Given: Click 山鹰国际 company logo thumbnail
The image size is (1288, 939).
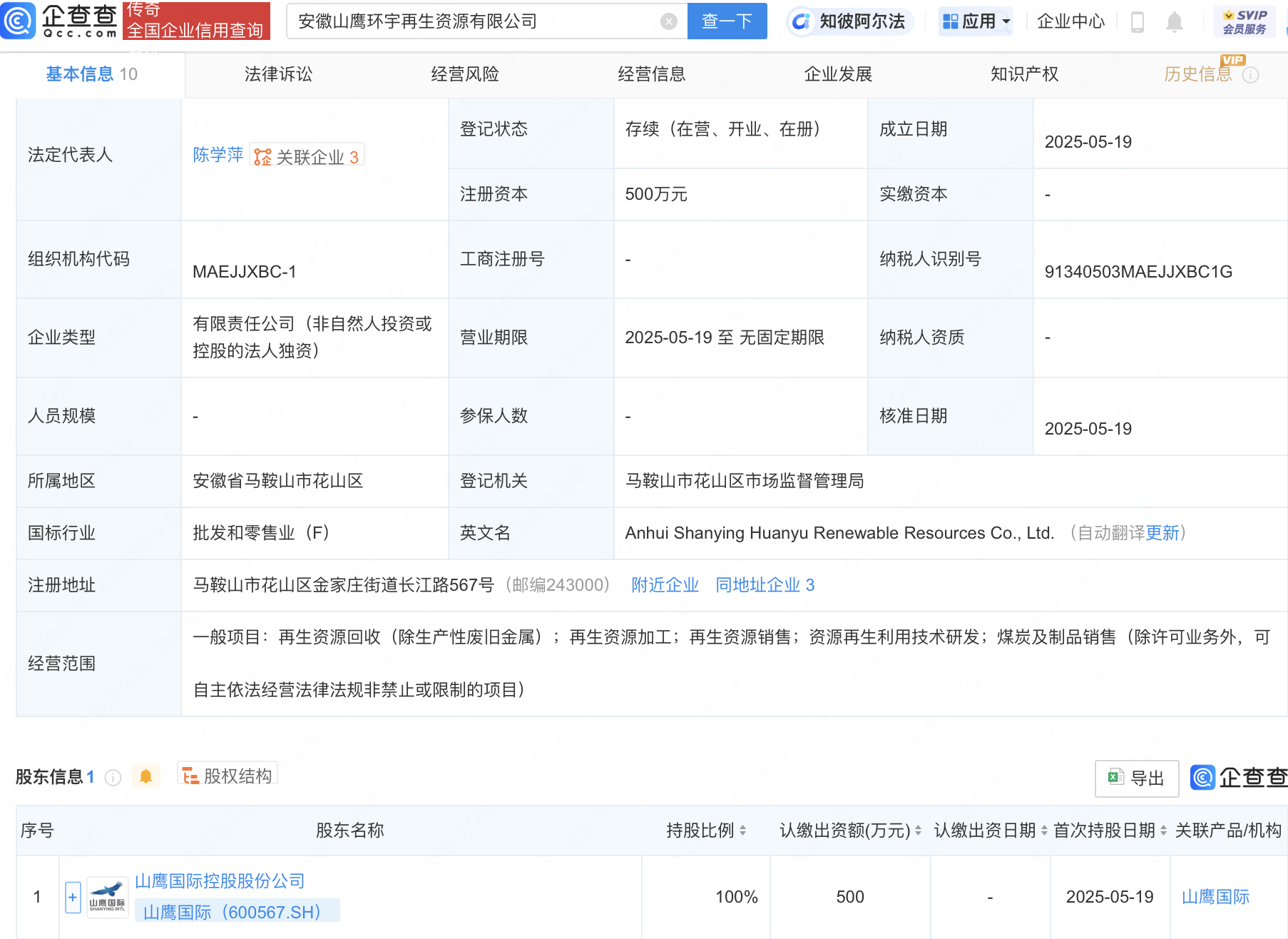Looking at the screenshot, I should click(107, 898).
